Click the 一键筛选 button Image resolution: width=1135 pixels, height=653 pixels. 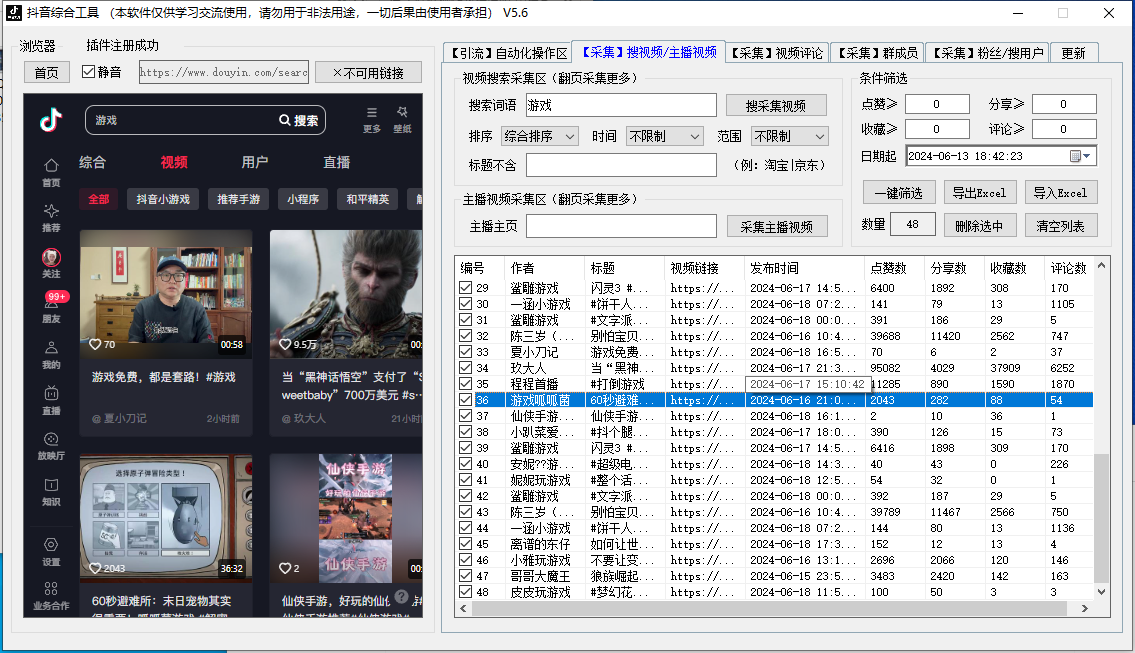[898, 193]
